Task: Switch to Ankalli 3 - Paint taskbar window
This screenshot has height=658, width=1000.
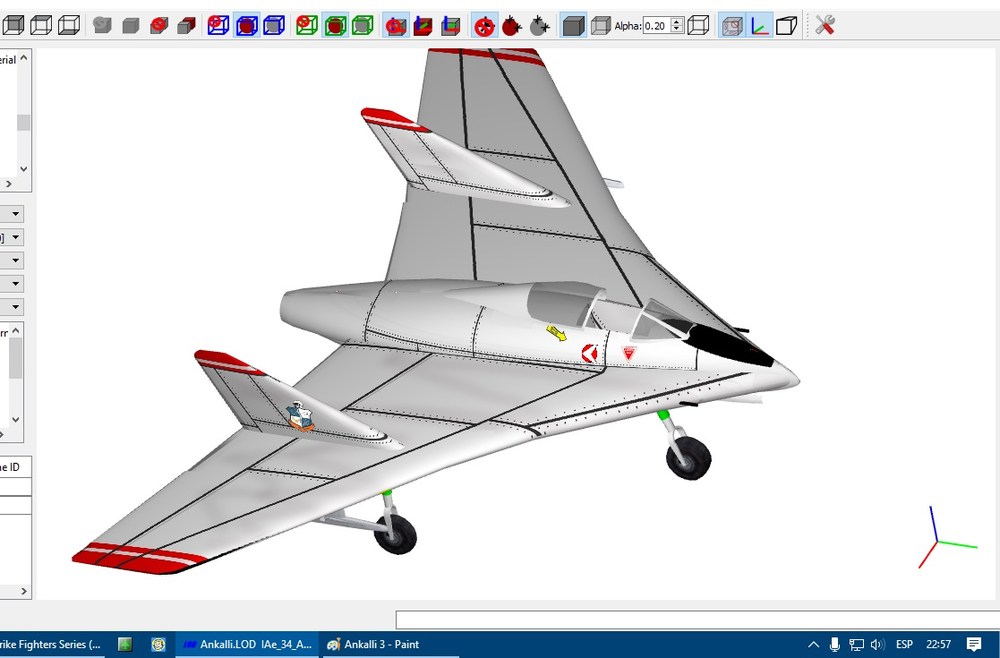Action: tap(373, 644)
